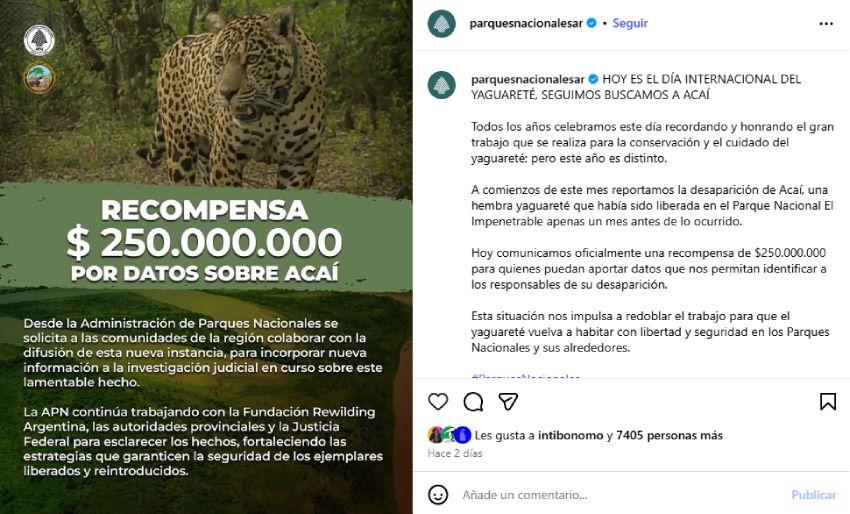
Task: Share the post via the paper plane icon
Action: point(508,401)
